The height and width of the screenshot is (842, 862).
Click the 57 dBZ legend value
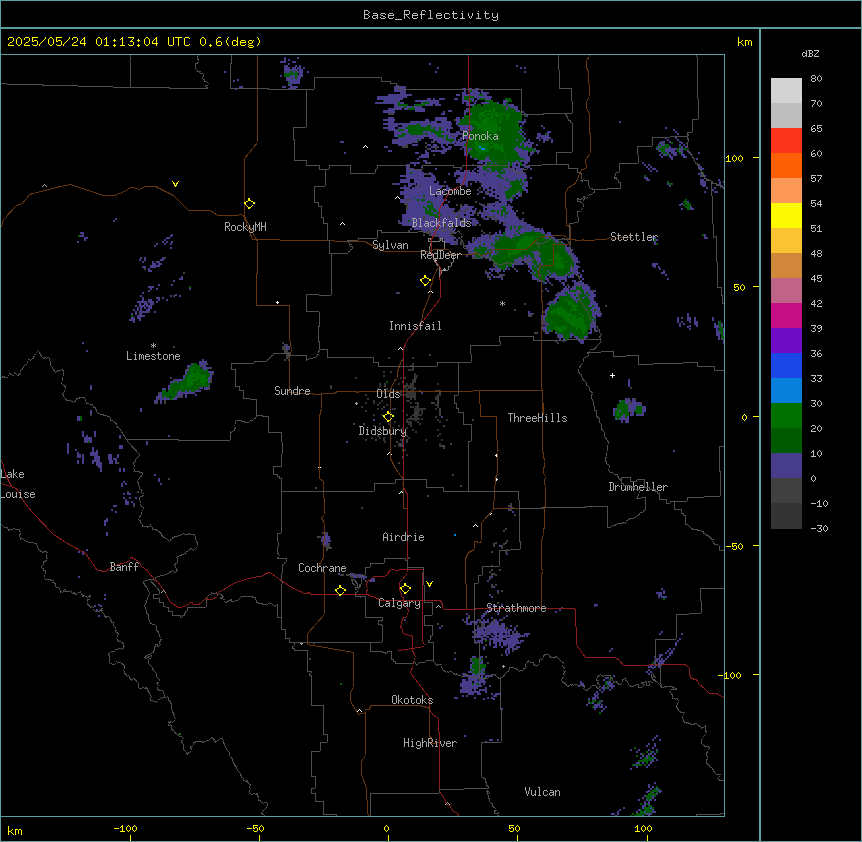(816, 179)
